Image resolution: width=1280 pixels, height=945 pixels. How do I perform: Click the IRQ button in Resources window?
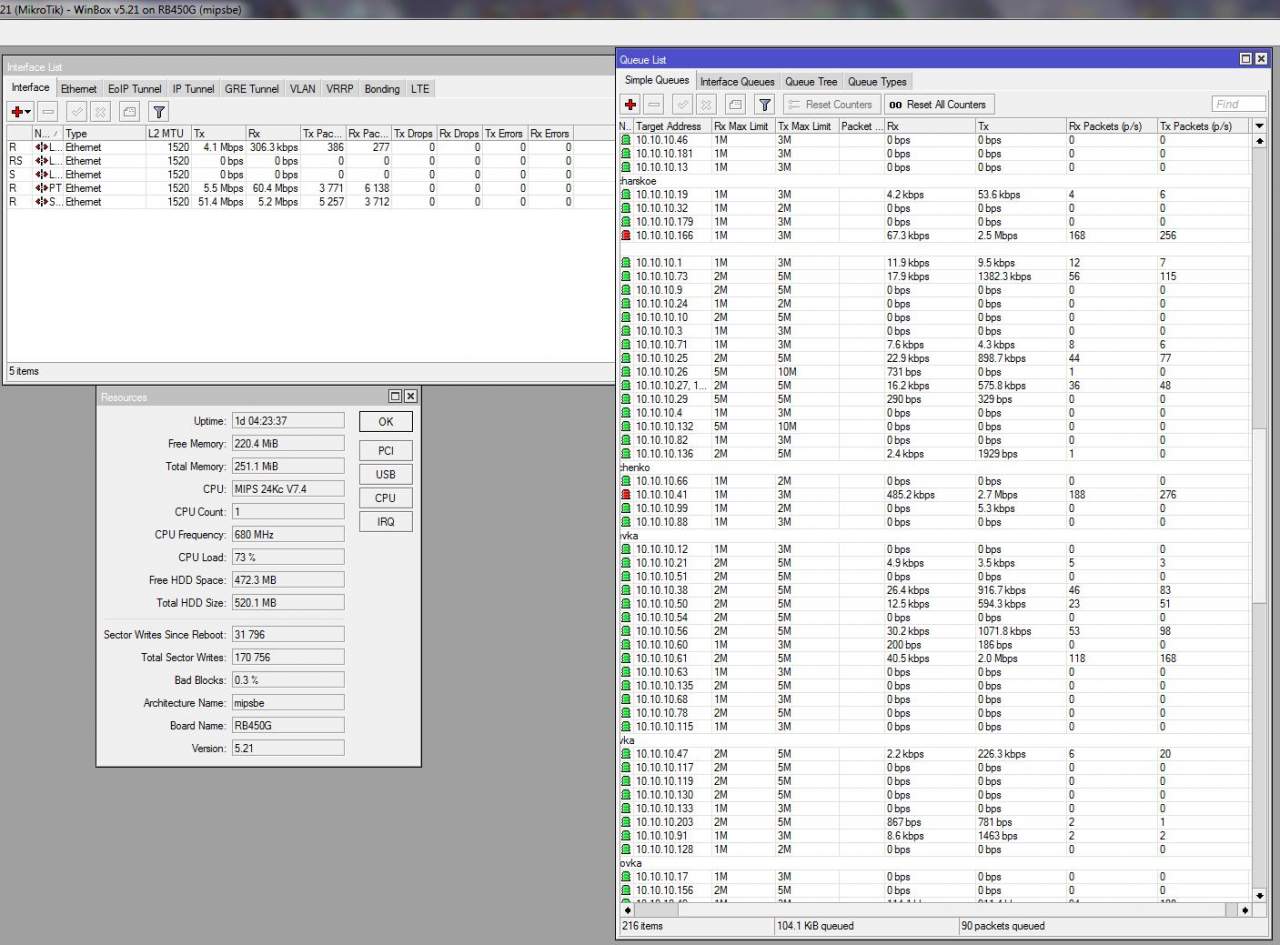[x=385, y=521]
